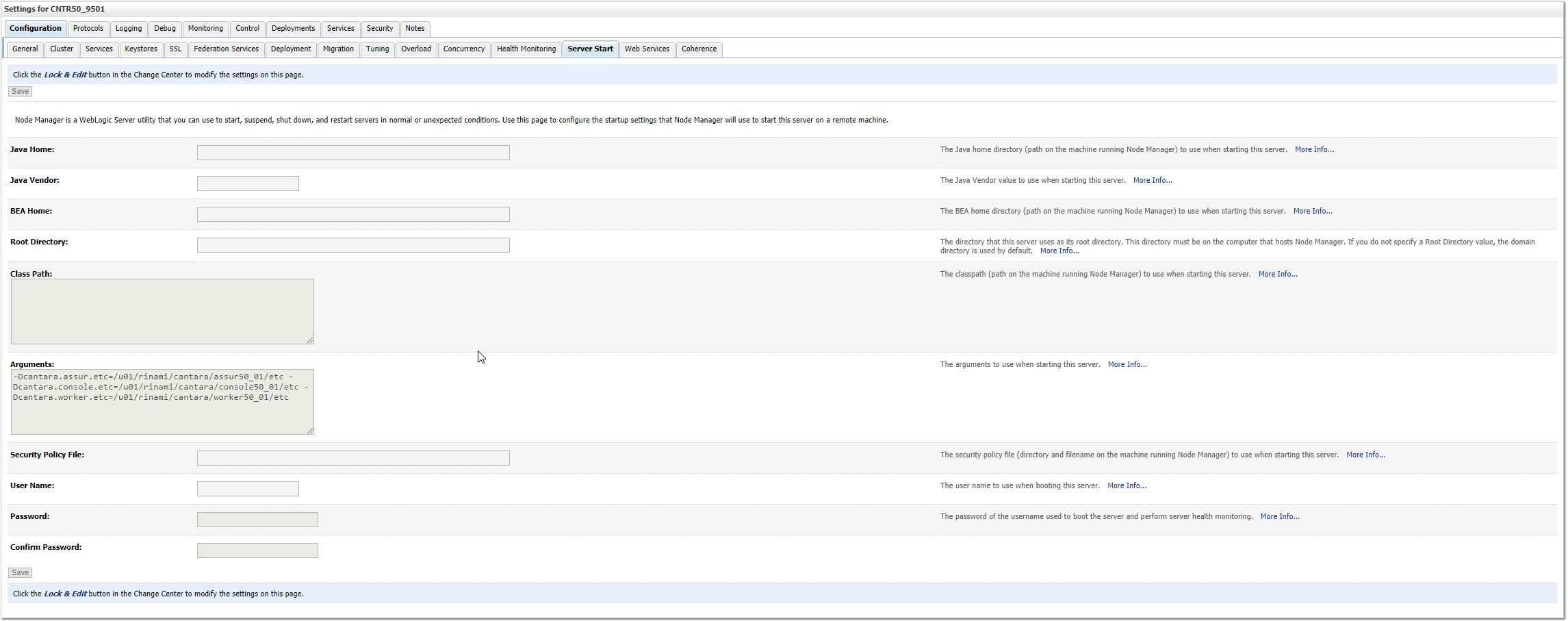This screenshot has width=1568, height=621.
Task: Open More Info link for Arguments
Action: click(x=1127, y=365)
